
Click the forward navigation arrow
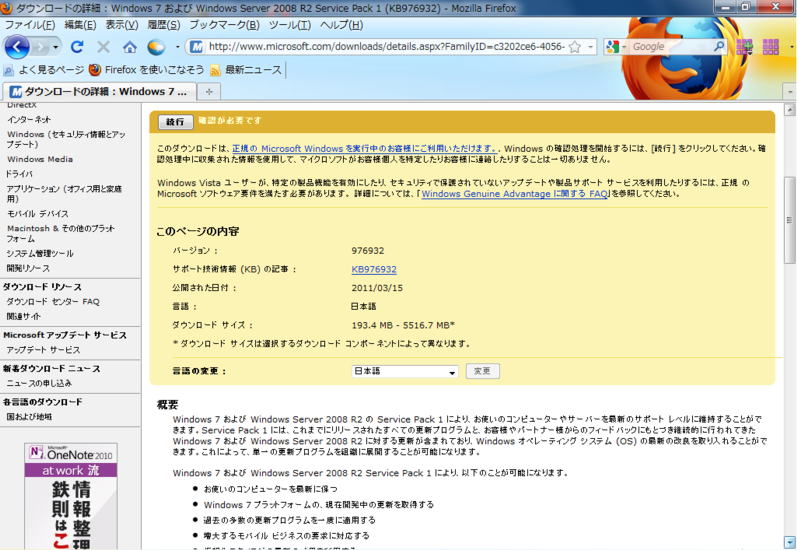(x=41, y=47)
